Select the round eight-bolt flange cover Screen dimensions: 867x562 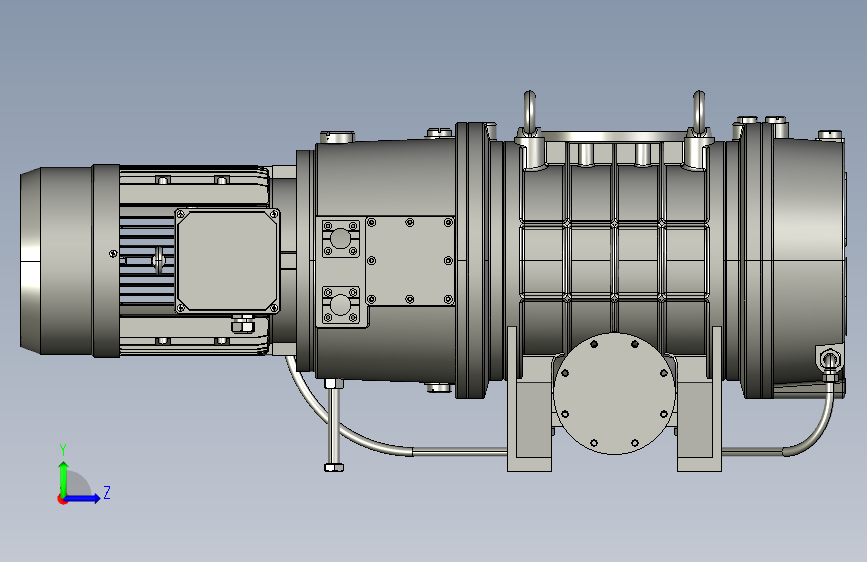tap(614, 393)
